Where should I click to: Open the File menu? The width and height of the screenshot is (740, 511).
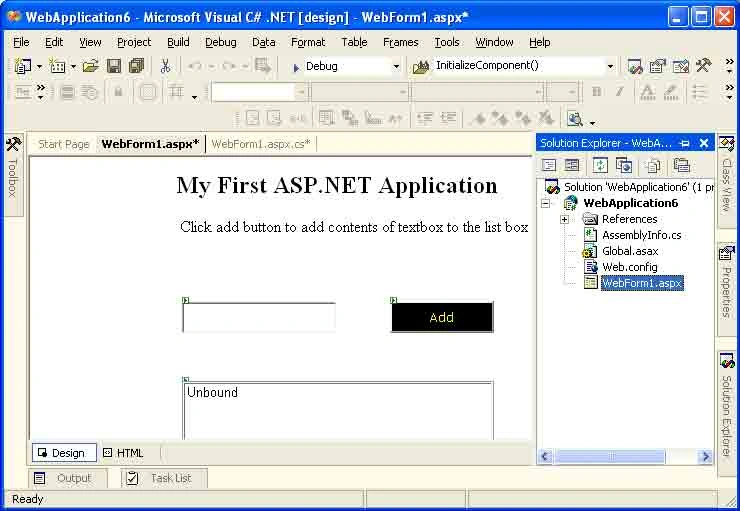click(21, 42)
